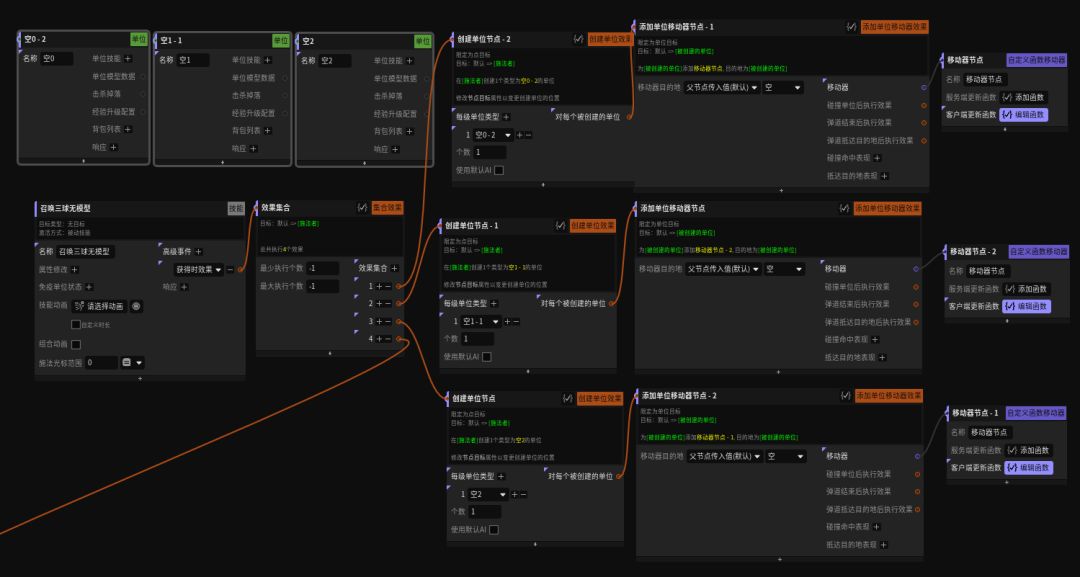Open the 空1-1 unit type dropdown
Viewport: 1080px width, 577px height.
pyautogui.click(x=481, y=322)
